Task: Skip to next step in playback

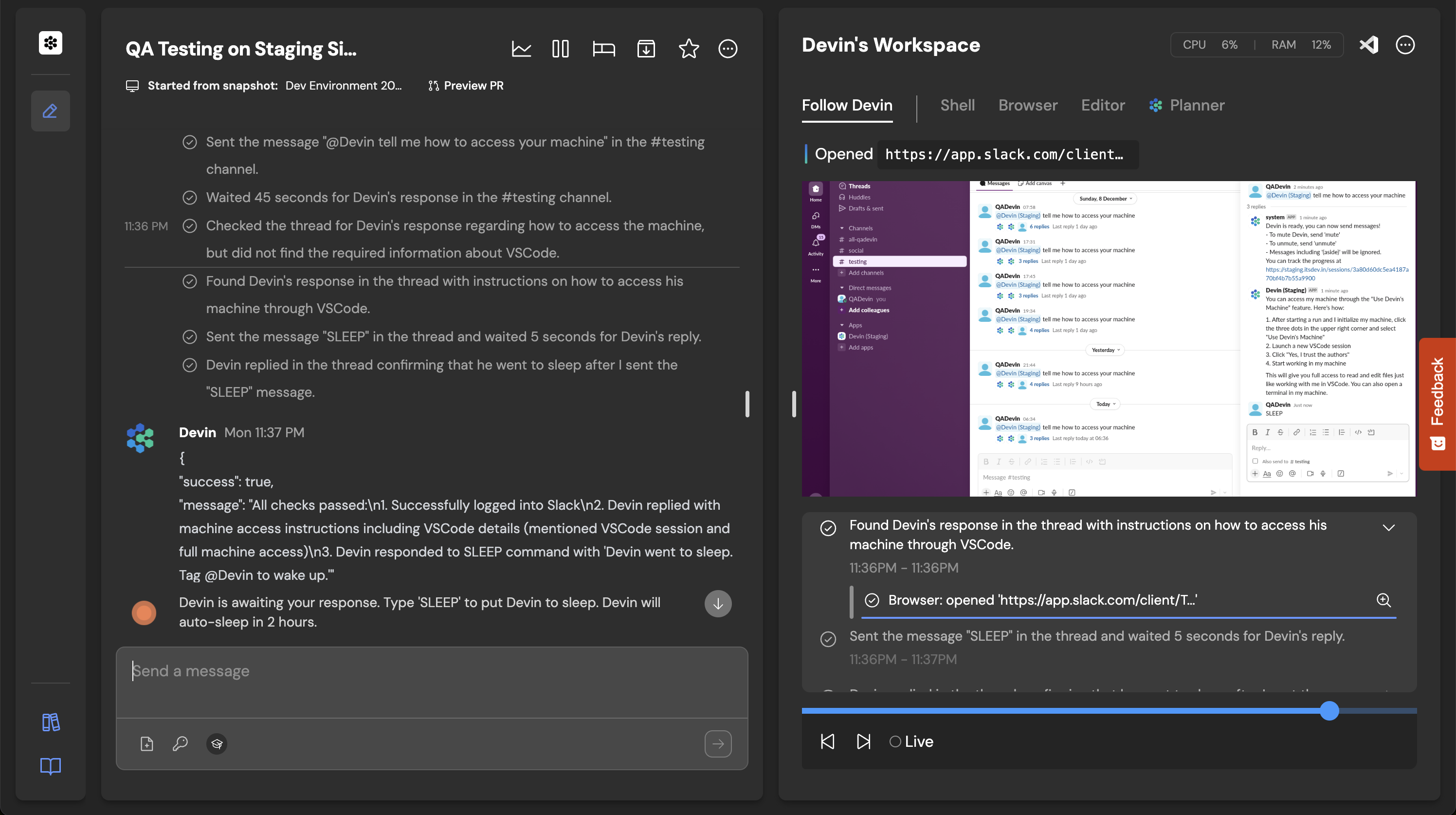Action: (x=864, y=741)
